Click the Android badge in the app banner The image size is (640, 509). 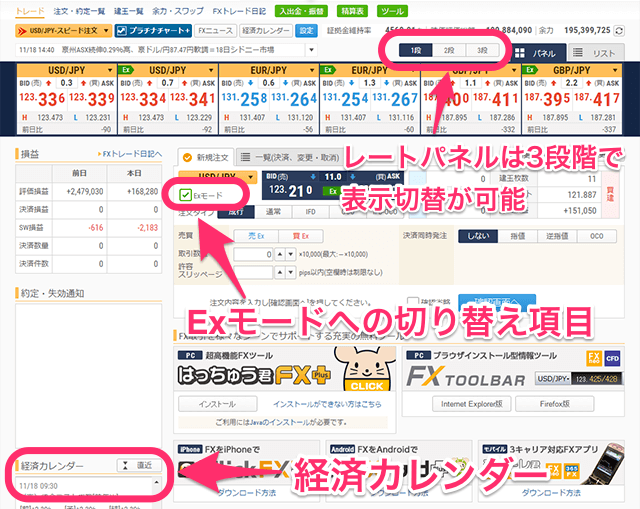point(342,449)
